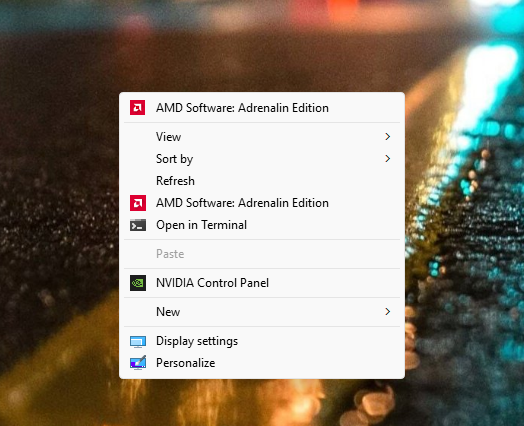Viewport: 524px width, 426px height.
Task: Expand the Sort by chevron
Action: [387, 159]
